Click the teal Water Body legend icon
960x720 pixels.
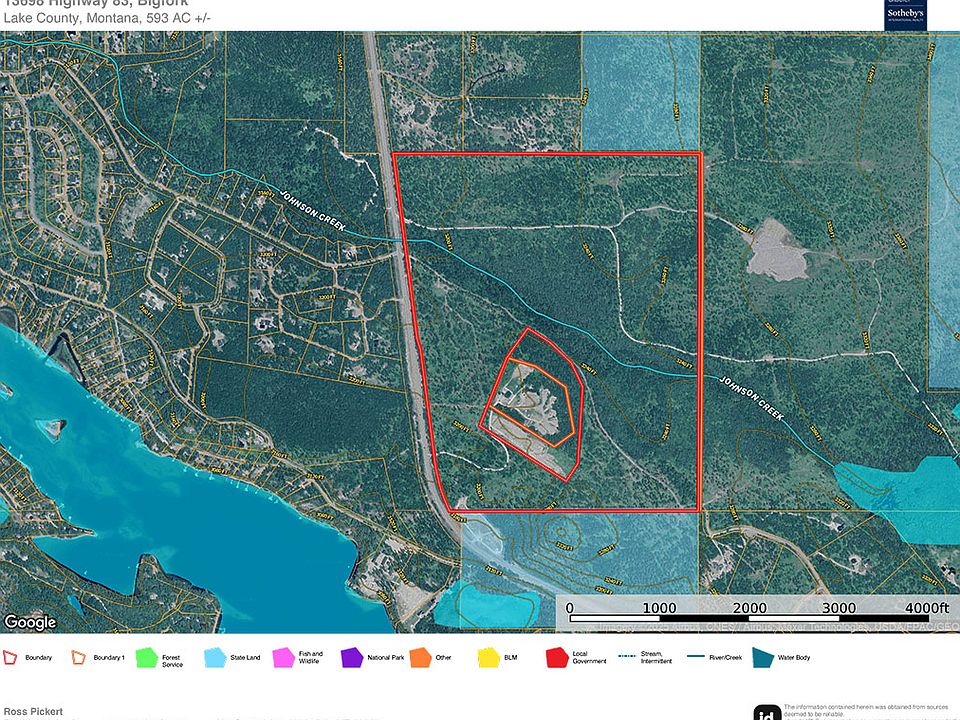point(762,657)
